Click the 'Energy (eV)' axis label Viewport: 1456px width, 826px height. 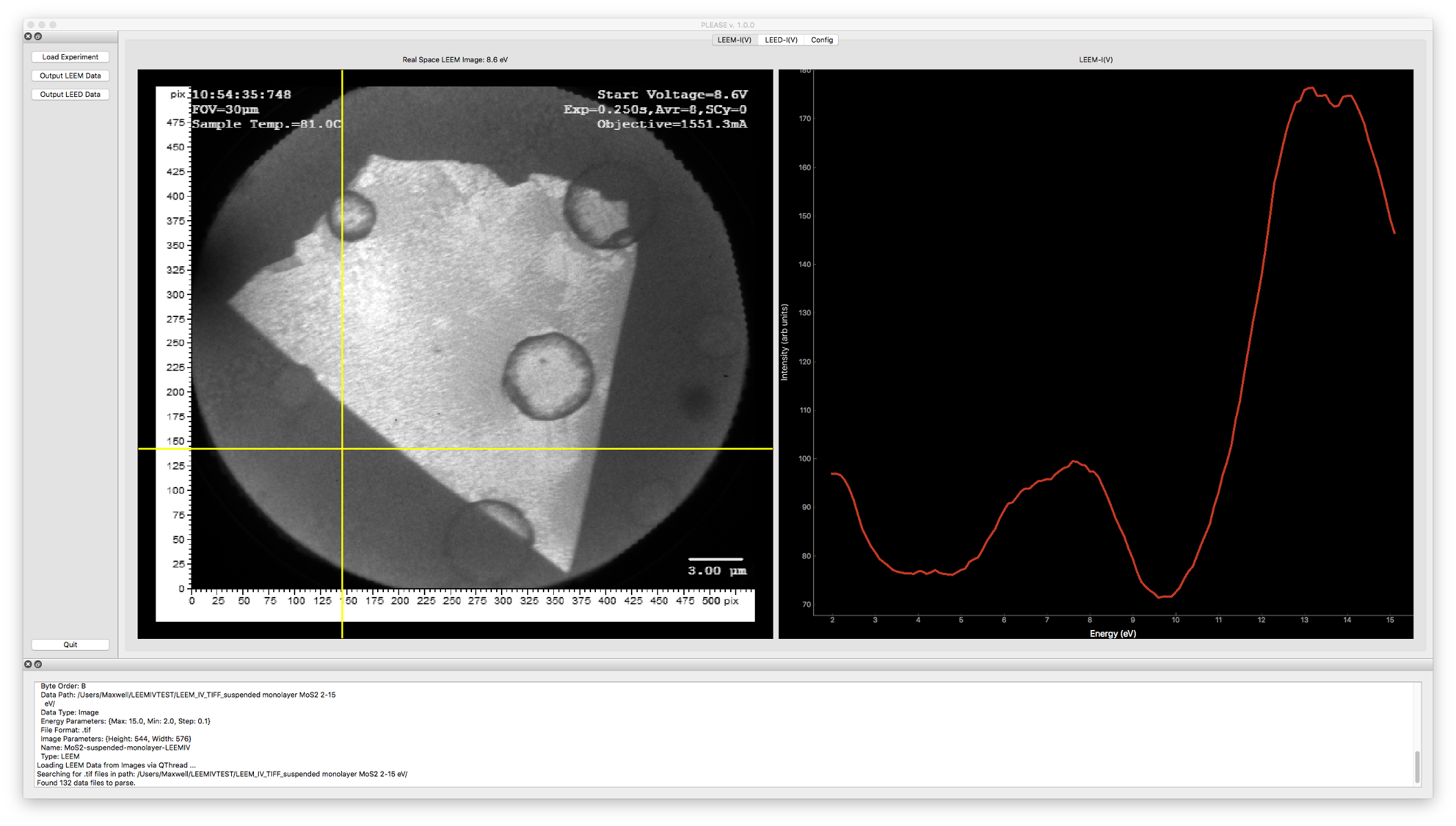pyautogui.click(x=1113, y=633)
